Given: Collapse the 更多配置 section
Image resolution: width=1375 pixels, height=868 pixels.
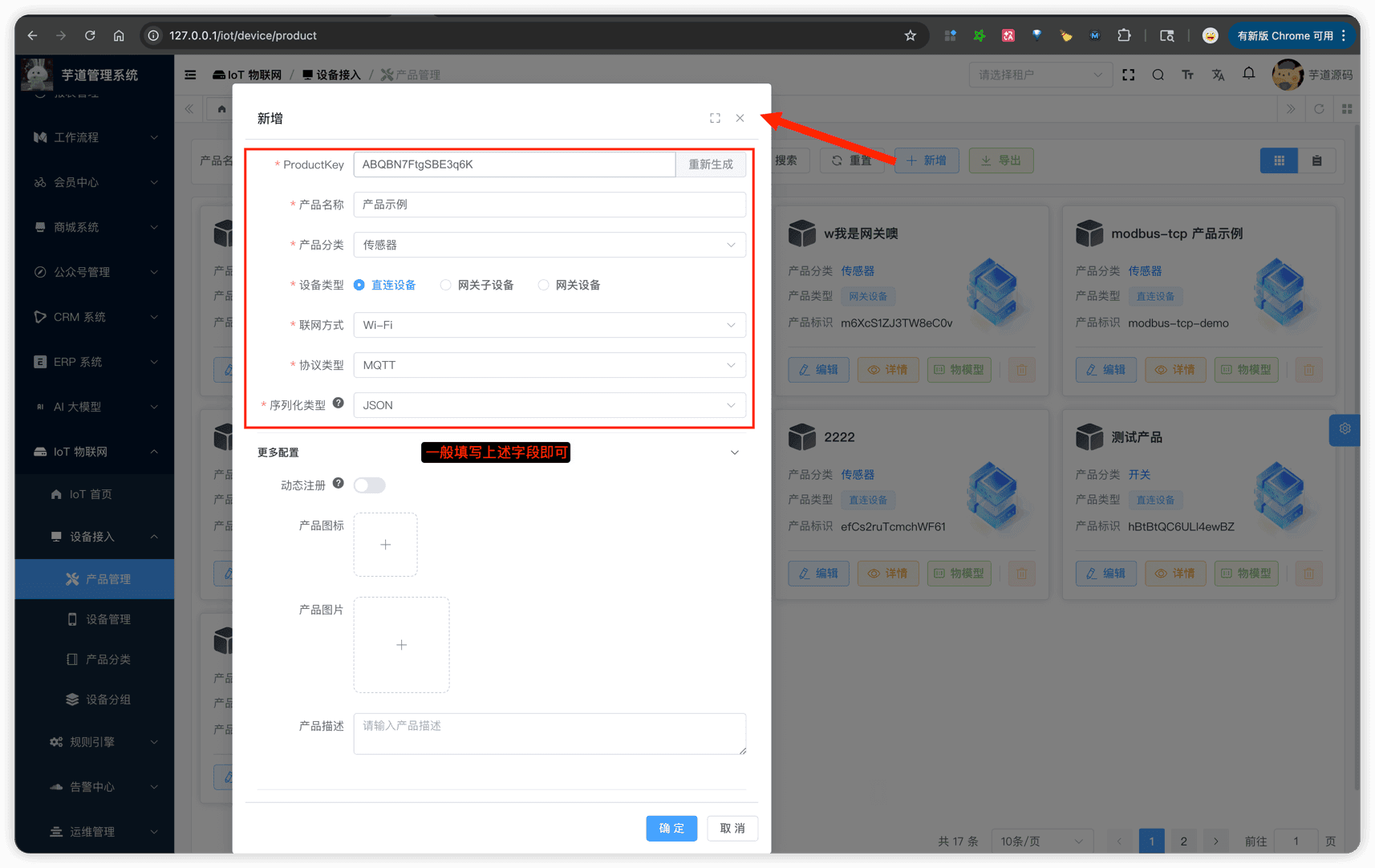Looking at the screenshot, I should pyautogui.click(x=734, y=452).
